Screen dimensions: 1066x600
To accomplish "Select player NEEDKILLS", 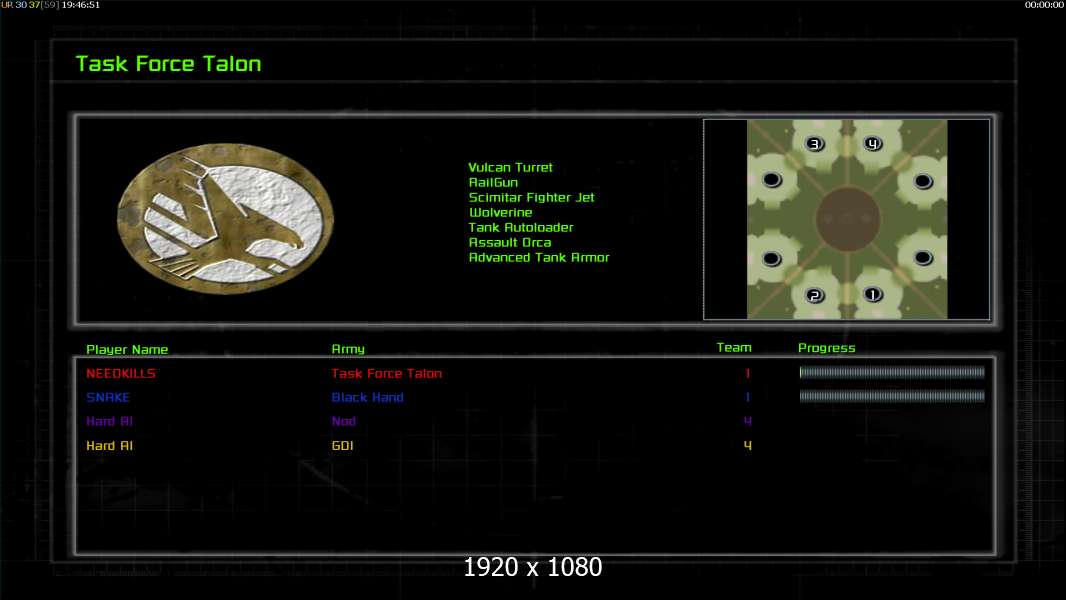I will click(x=120, y=373).
